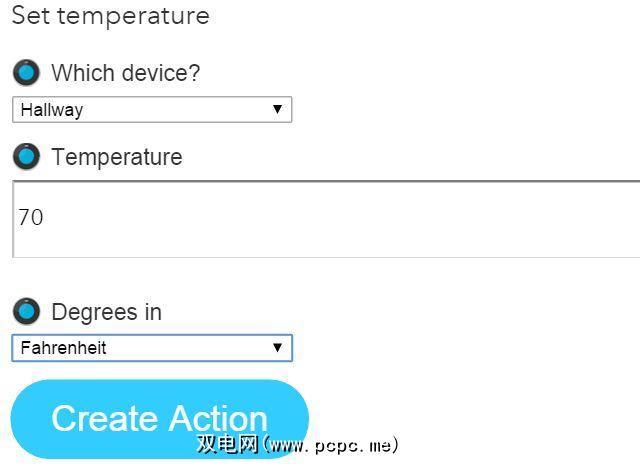
Task: Click the arrow on the Hallway dropdown
Action: (277, 110)
